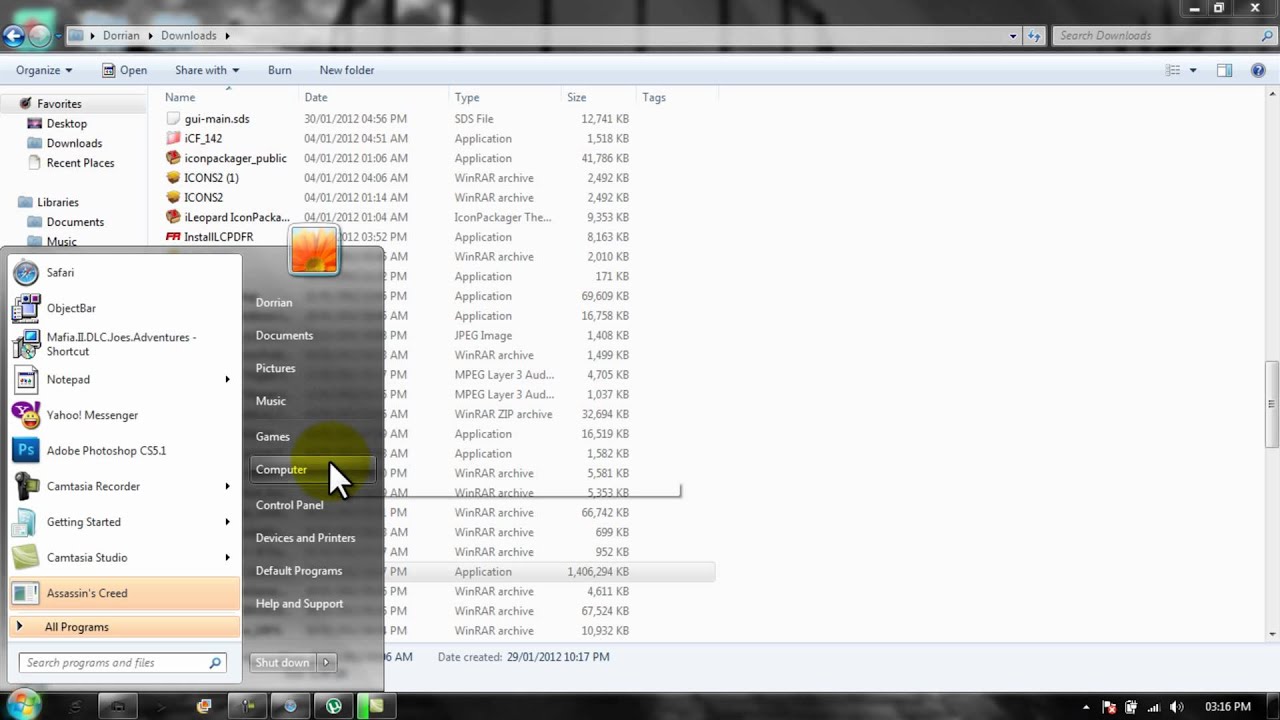
Task: Show hidden tray icons arrow
Action: click(x=1087, y=707)
